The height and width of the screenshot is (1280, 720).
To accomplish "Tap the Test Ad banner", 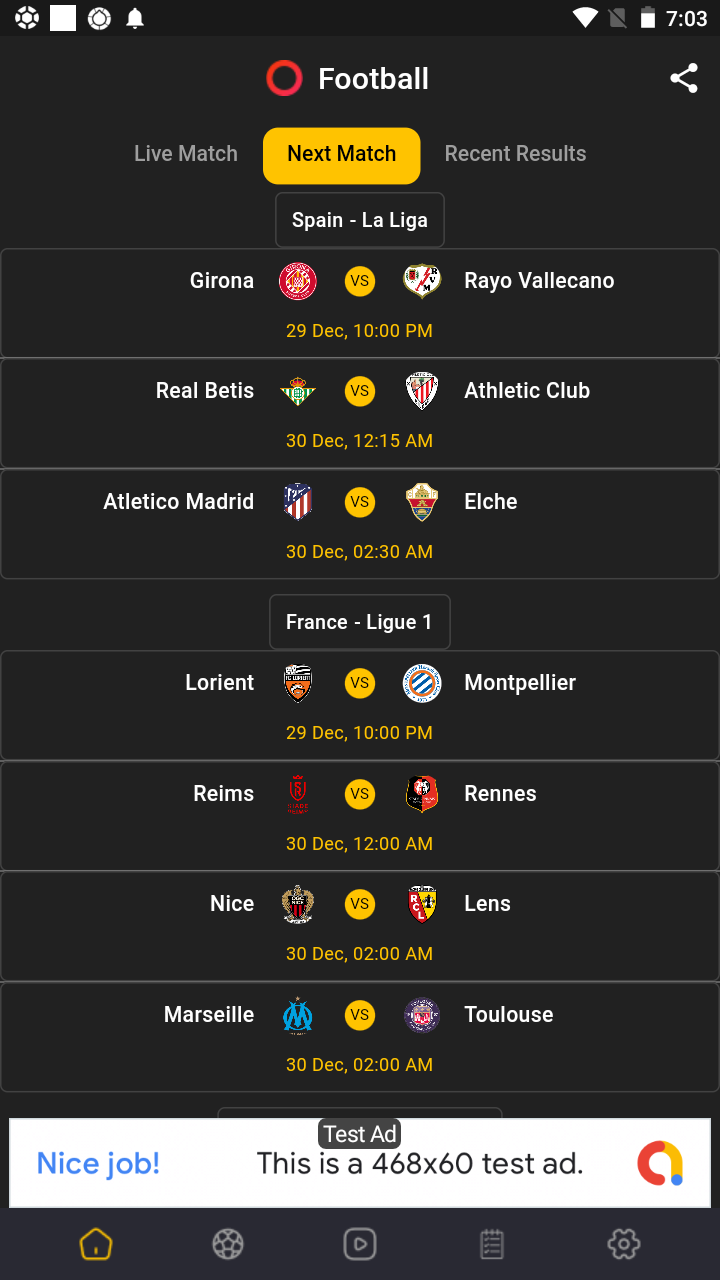I will (360, 1163).
